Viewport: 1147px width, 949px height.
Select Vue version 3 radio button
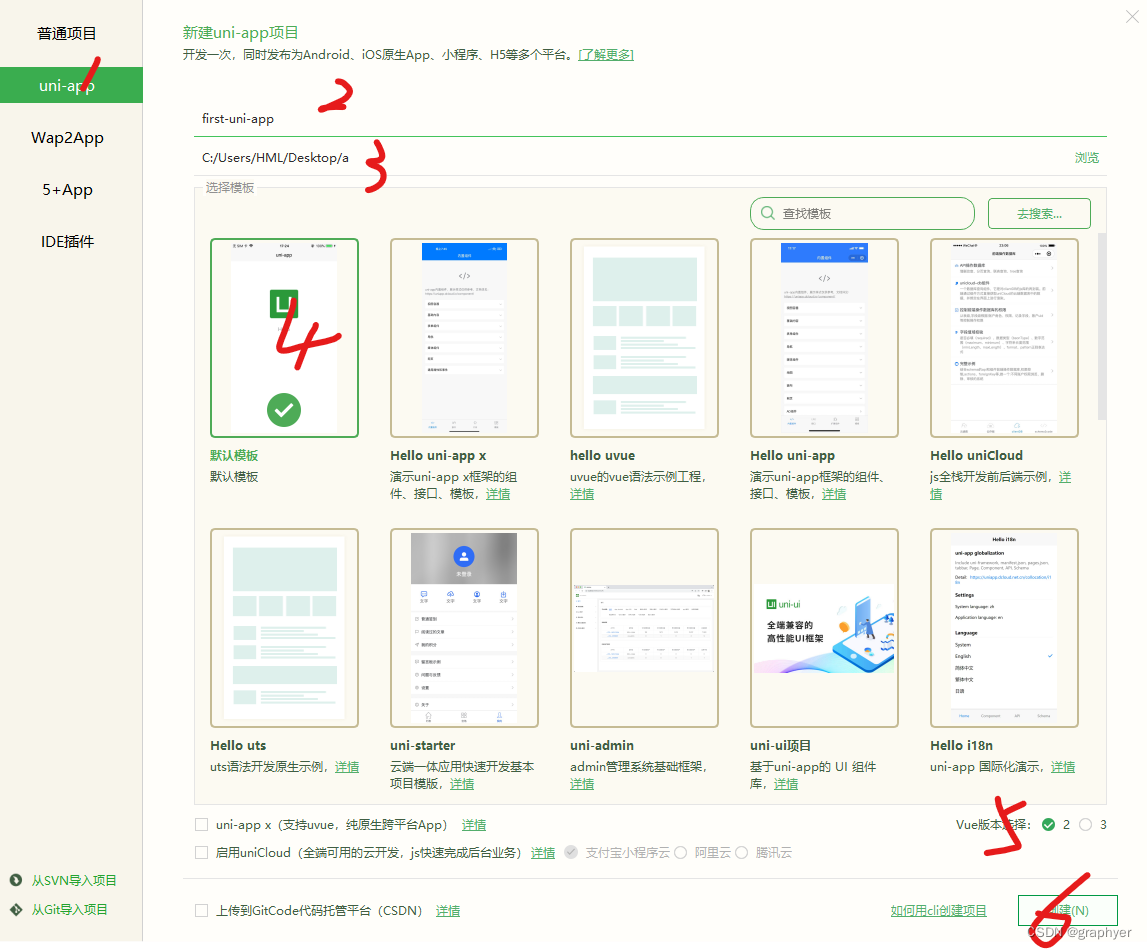1086,825
